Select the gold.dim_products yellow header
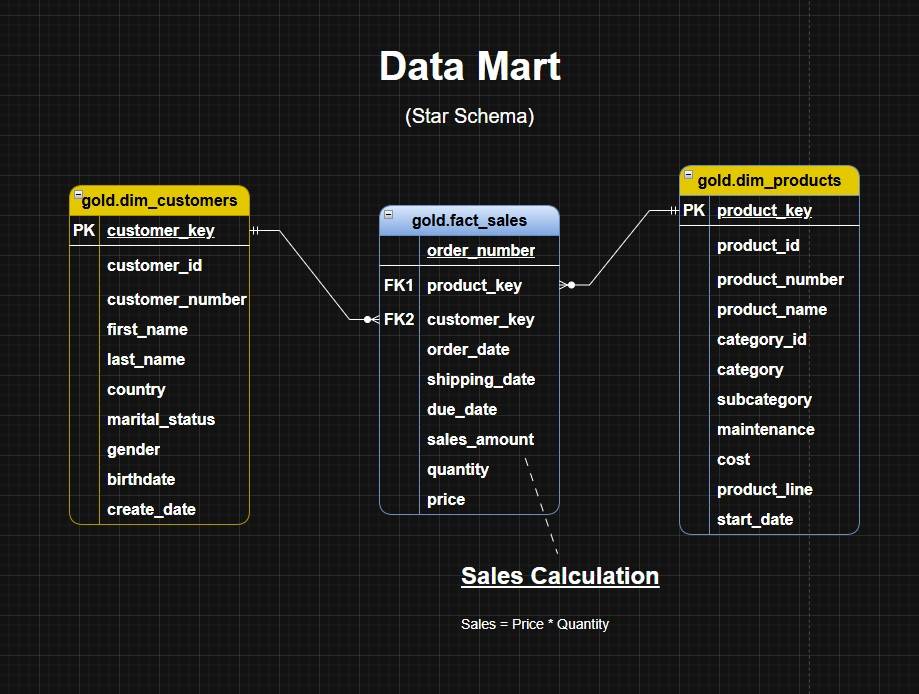Screen dimensions: 919x694 tap(769, 181)
